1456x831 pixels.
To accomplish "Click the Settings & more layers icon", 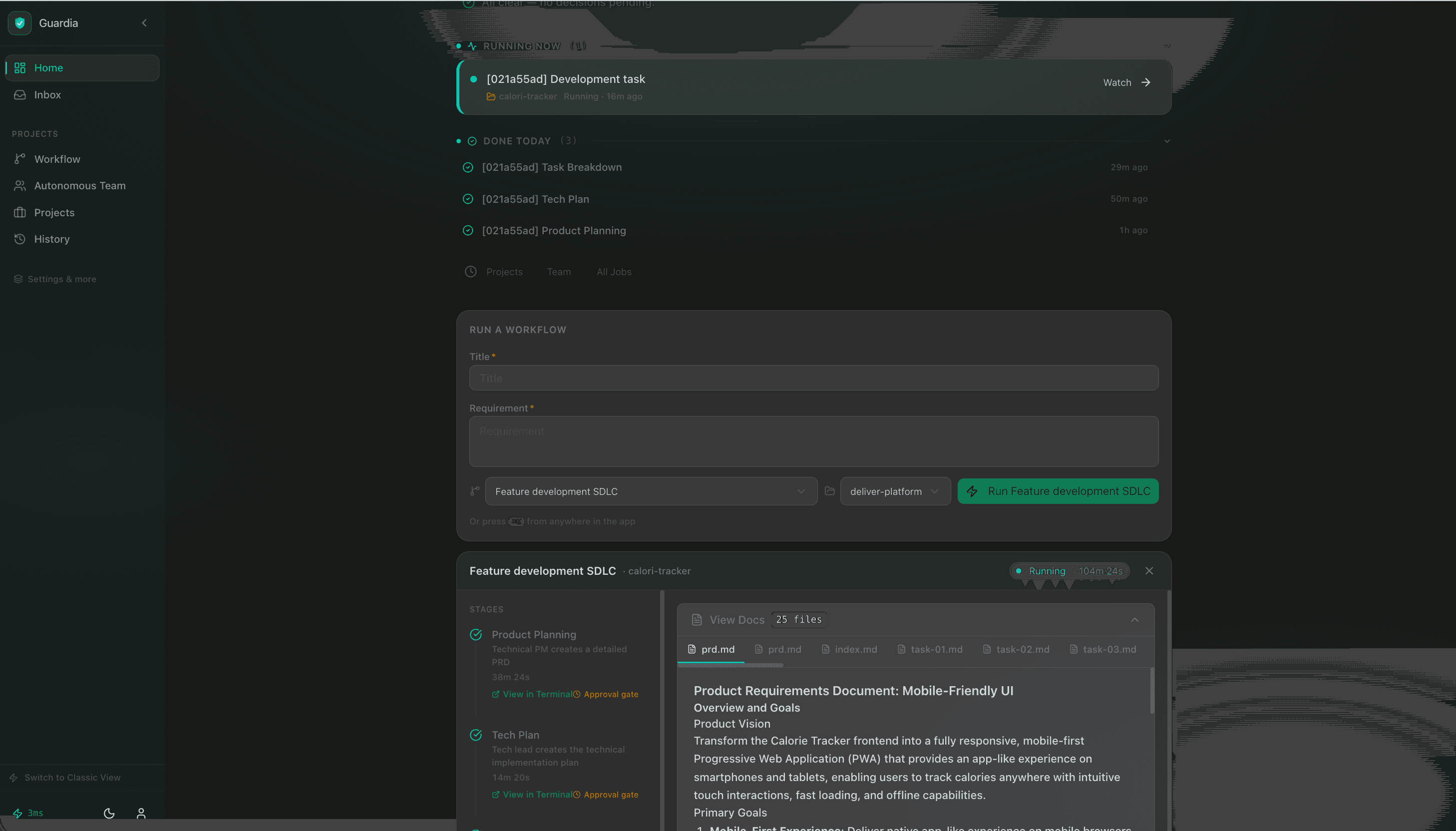I will [18, 279].
